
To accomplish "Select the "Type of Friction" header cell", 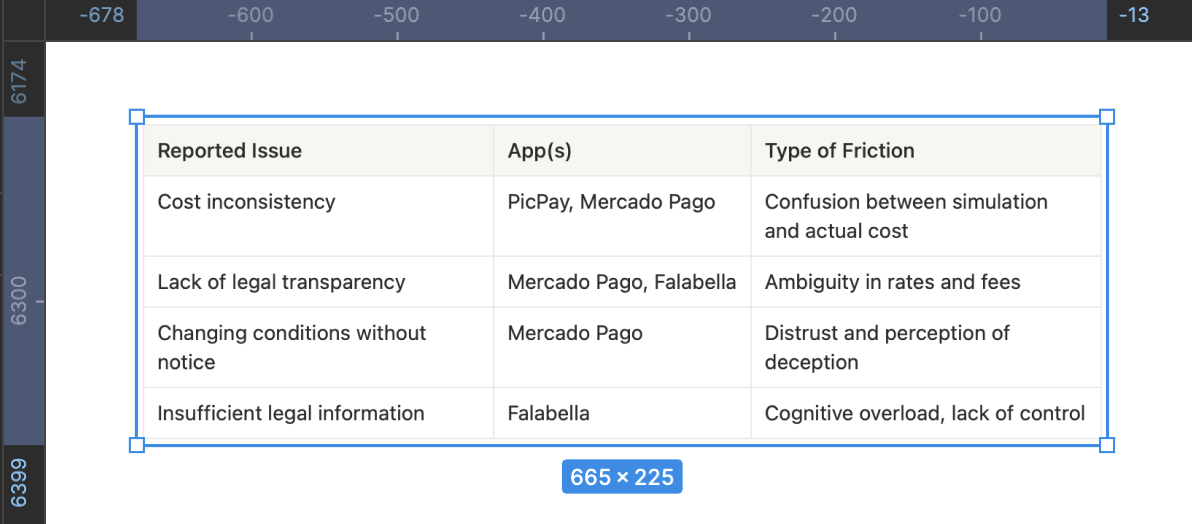I will click(839, 151).
